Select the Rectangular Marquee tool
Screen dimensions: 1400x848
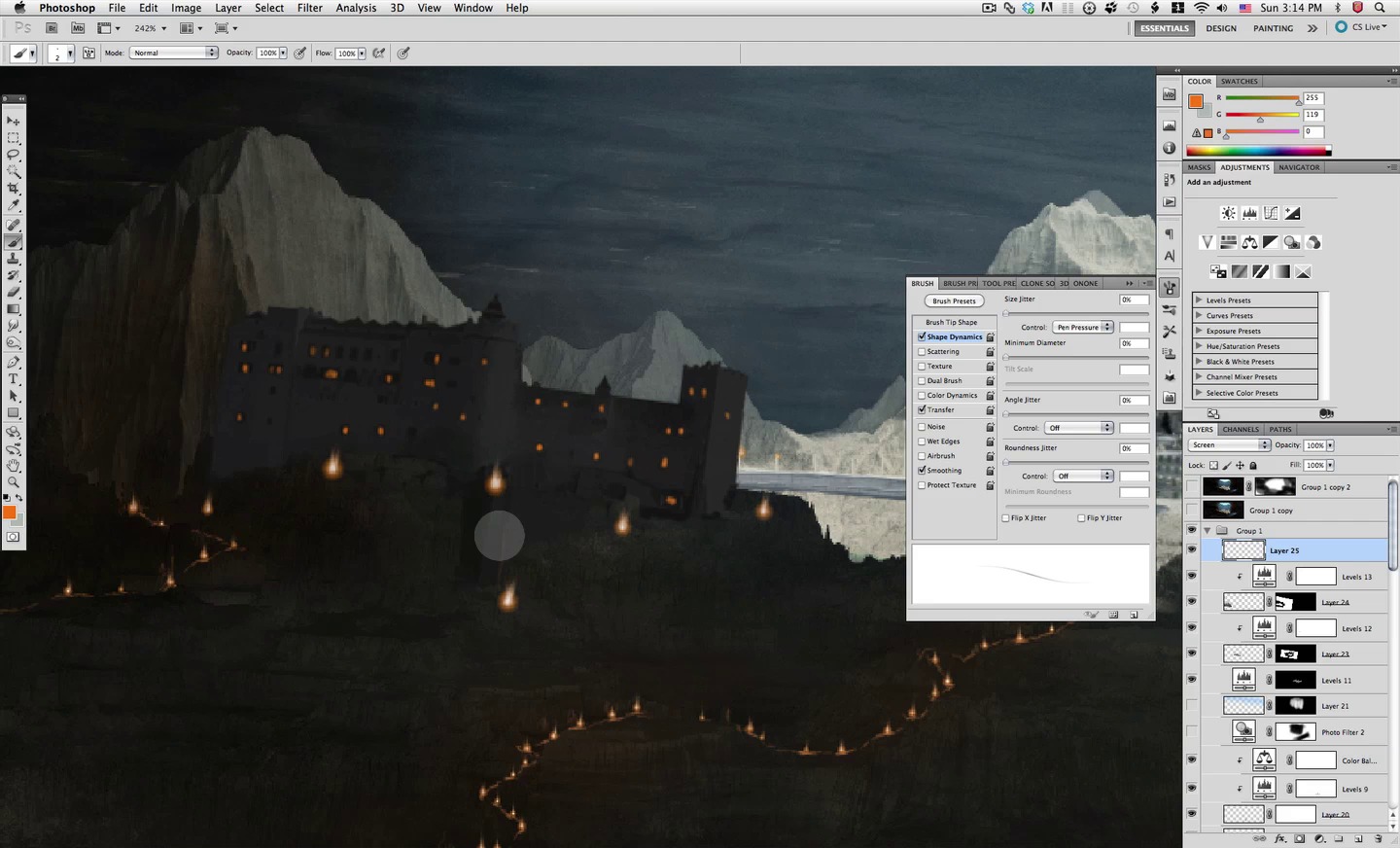14,137
